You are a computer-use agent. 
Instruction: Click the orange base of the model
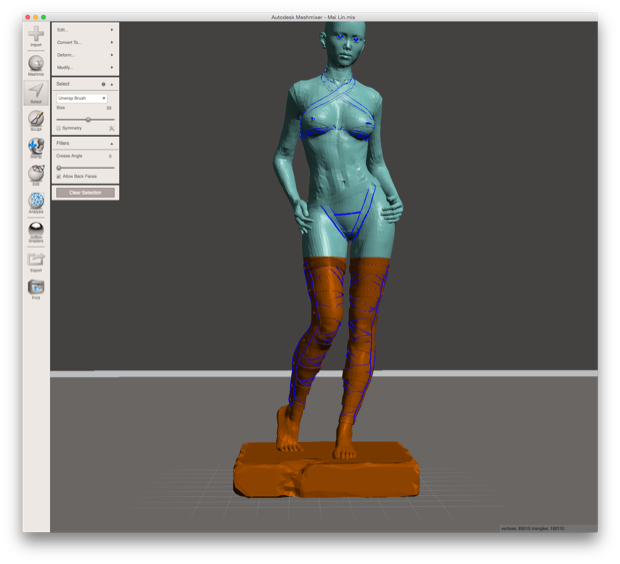tap(327, 470)
